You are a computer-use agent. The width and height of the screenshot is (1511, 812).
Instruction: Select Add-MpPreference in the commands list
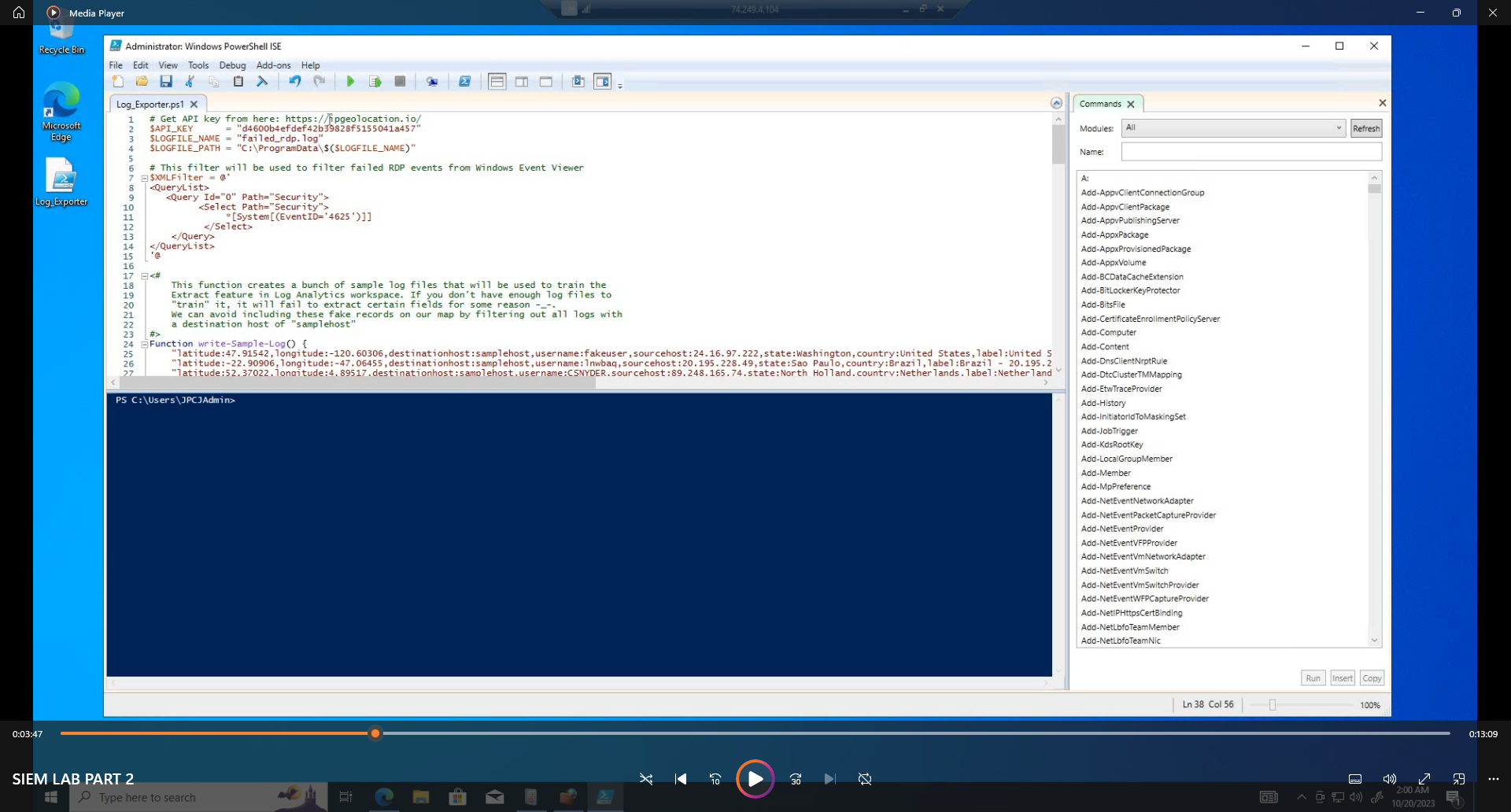(1116, 487)
